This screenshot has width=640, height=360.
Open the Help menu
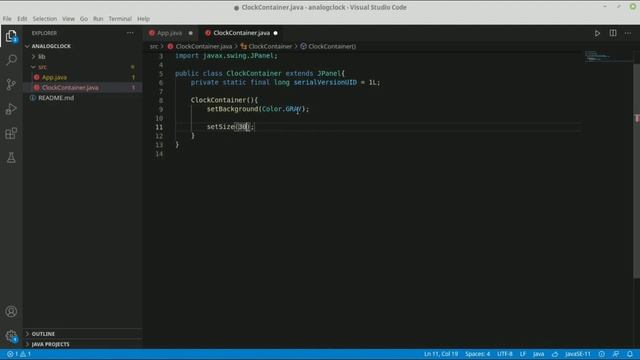[x=143, y=19]
